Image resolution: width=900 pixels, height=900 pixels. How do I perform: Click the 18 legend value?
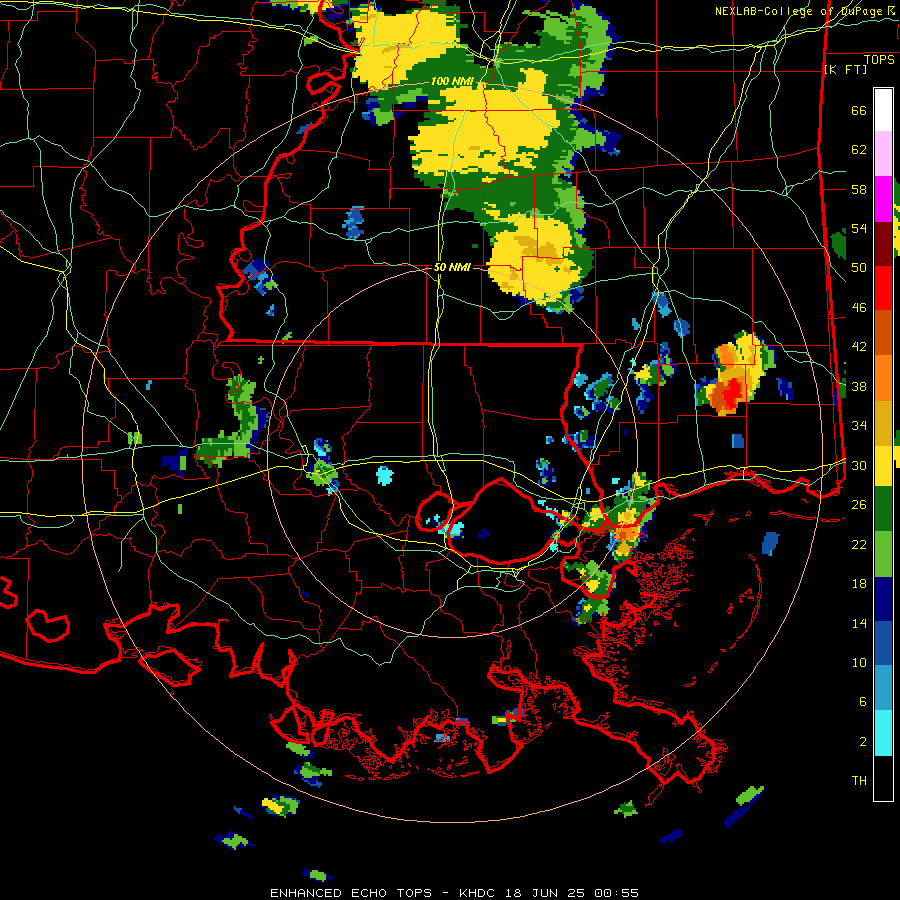(x=859, y=584)
